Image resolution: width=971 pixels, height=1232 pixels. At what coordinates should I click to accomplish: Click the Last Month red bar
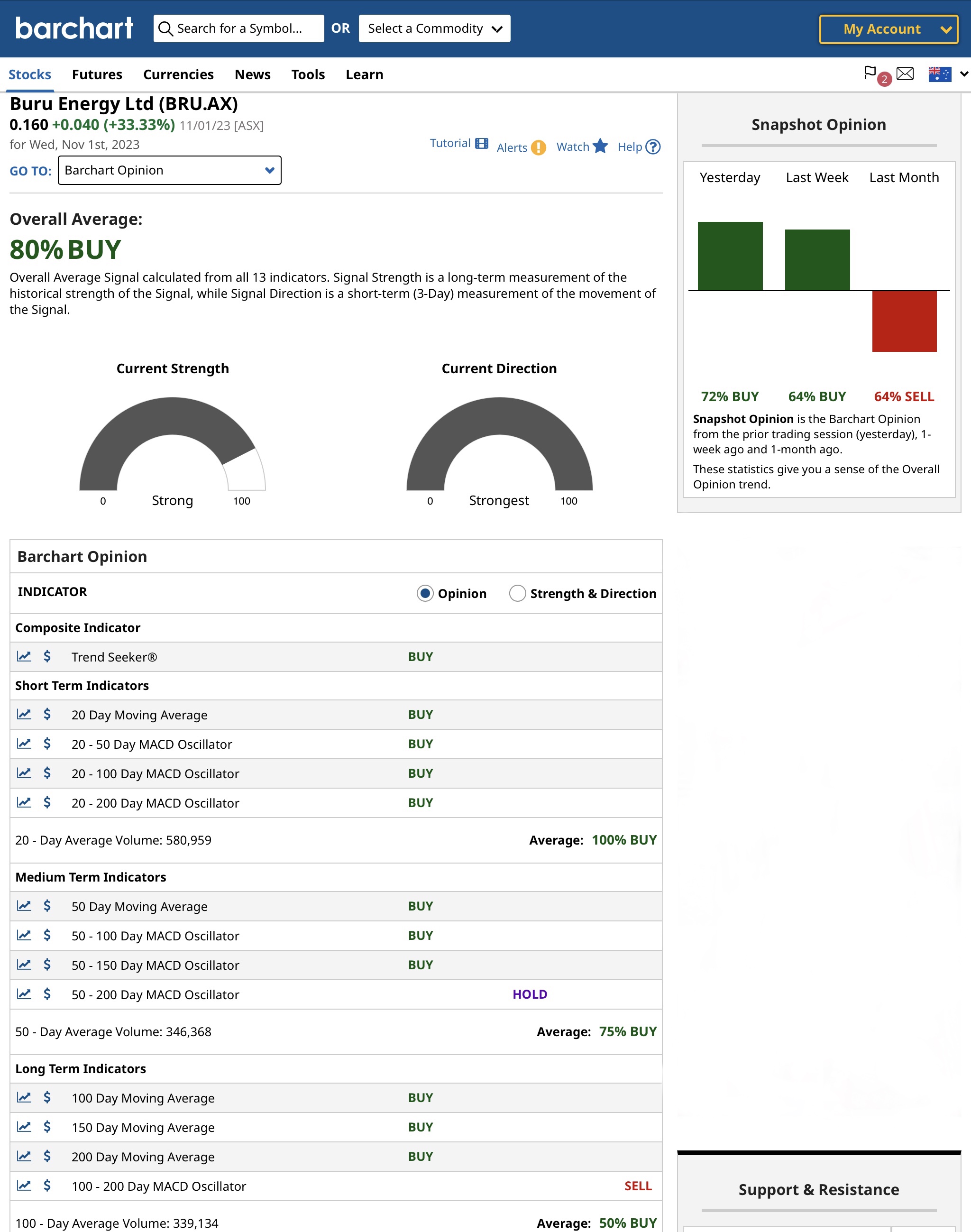(904, 321)
